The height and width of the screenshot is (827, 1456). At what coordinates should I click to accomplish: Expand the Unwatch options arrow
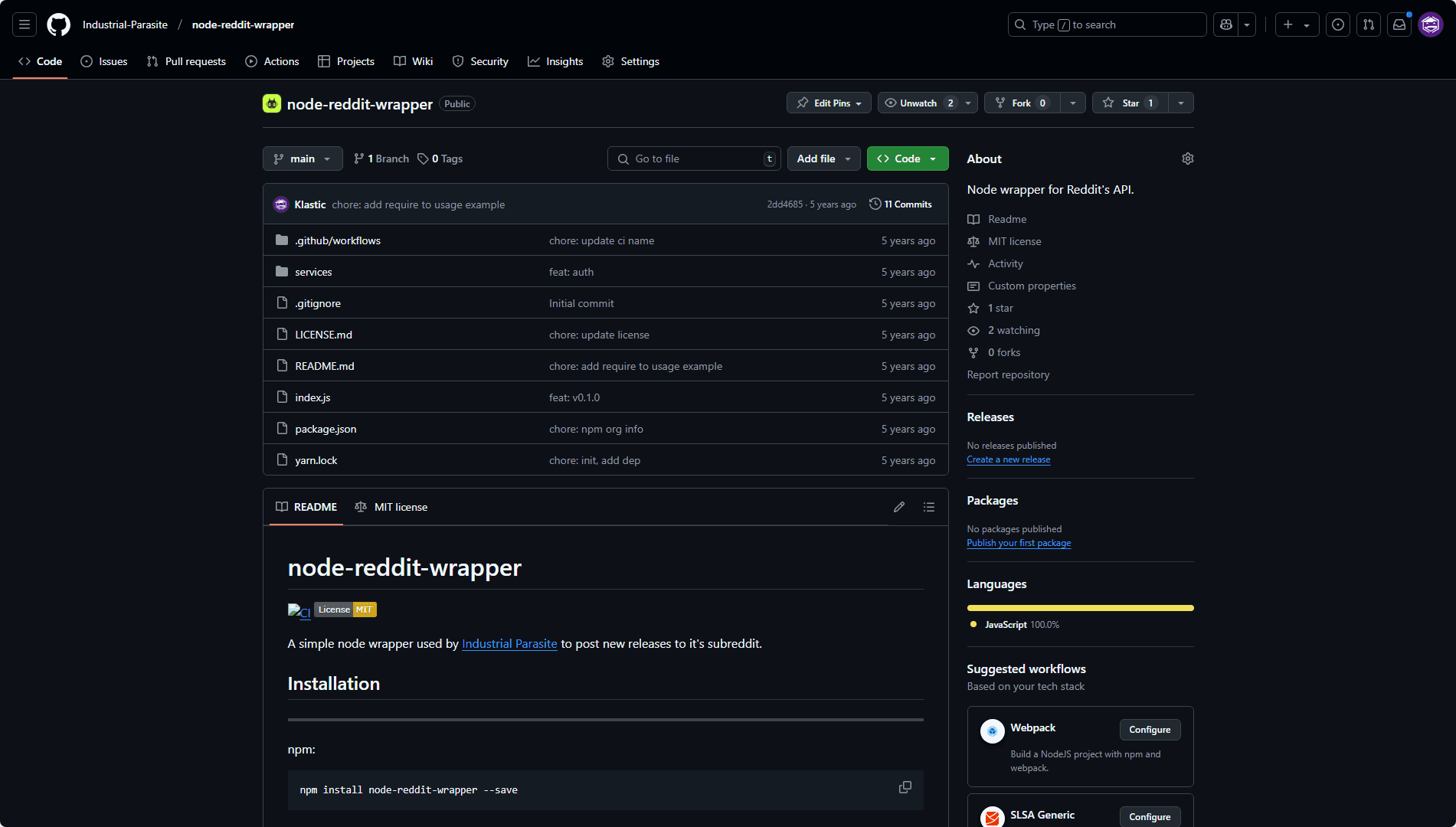pyautogui.click(x=968, y=103)
